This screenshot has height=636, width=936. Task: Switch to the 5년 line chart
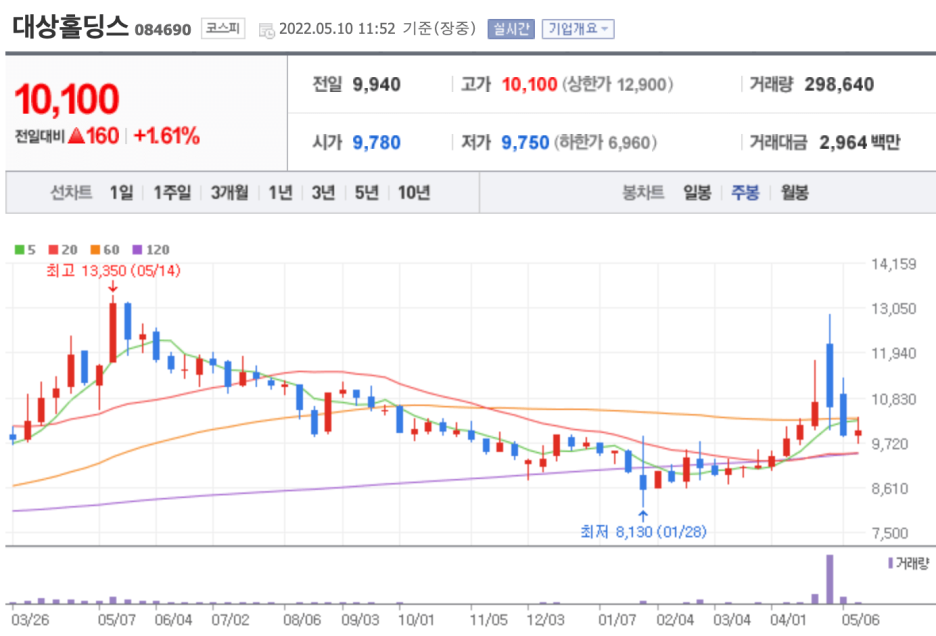tap(367, 192)
